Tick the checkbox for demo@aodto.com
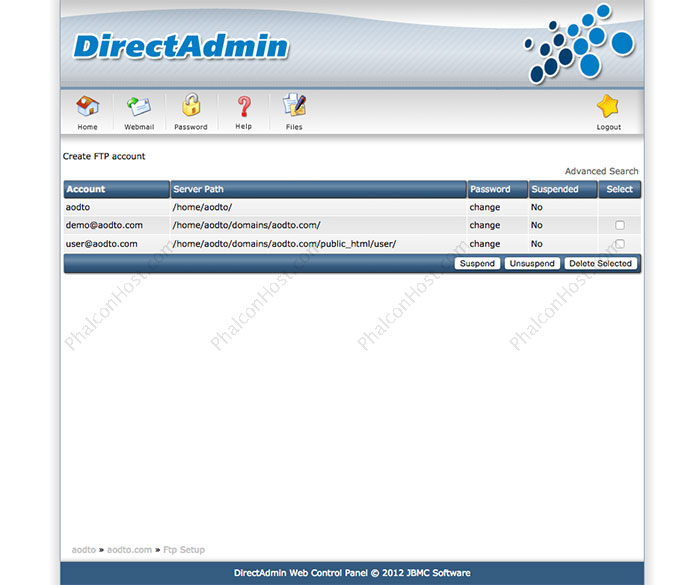 (x=620, y=225)
